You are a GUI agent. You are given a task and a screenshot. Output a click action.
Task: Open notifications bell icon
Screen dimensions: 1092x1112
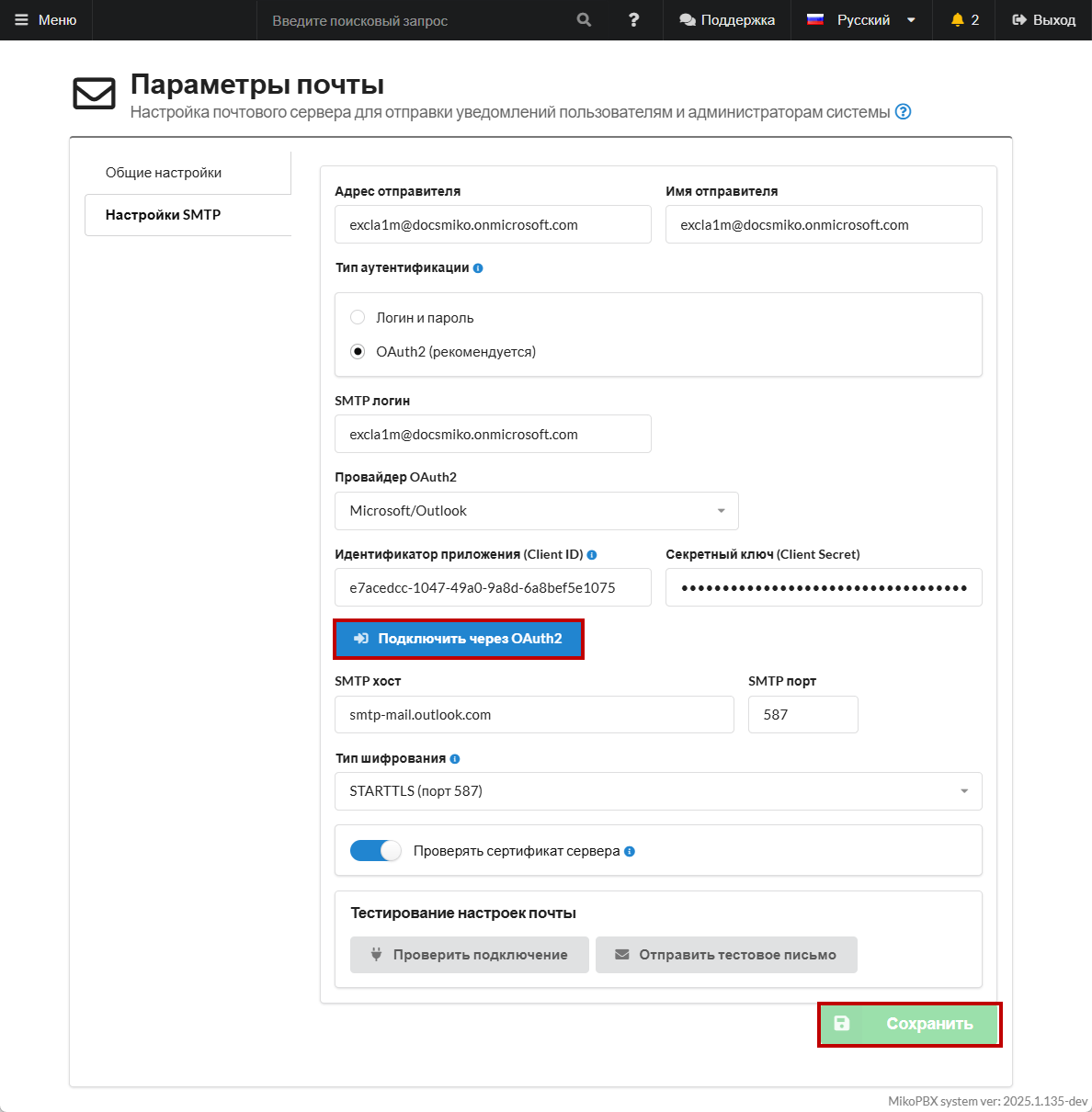[958, 20]
